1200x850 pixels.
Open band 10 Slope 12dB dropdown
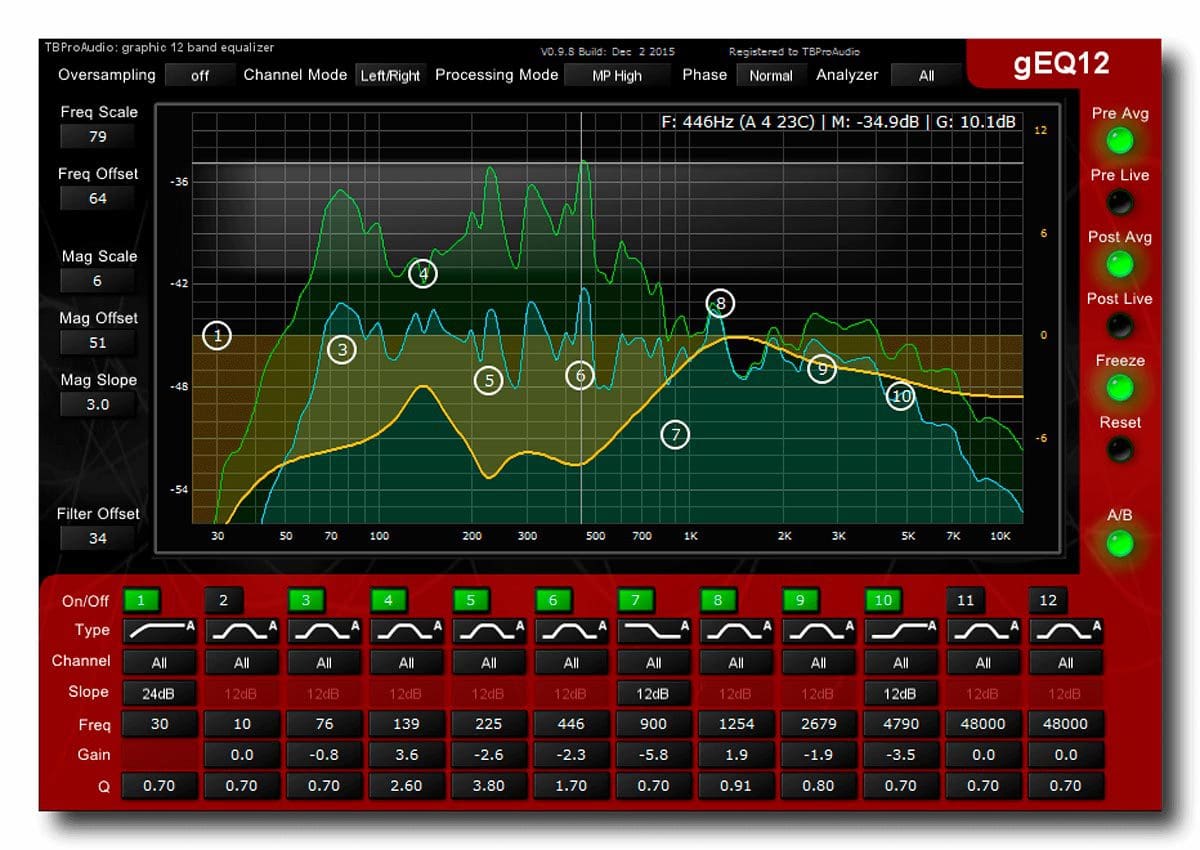(x=901, y=693)
